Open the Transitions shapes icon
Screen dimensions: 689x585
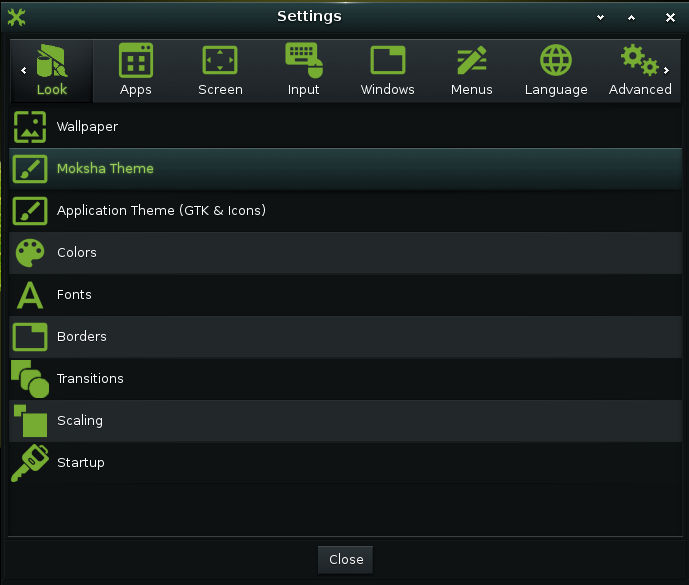point(30,379)
